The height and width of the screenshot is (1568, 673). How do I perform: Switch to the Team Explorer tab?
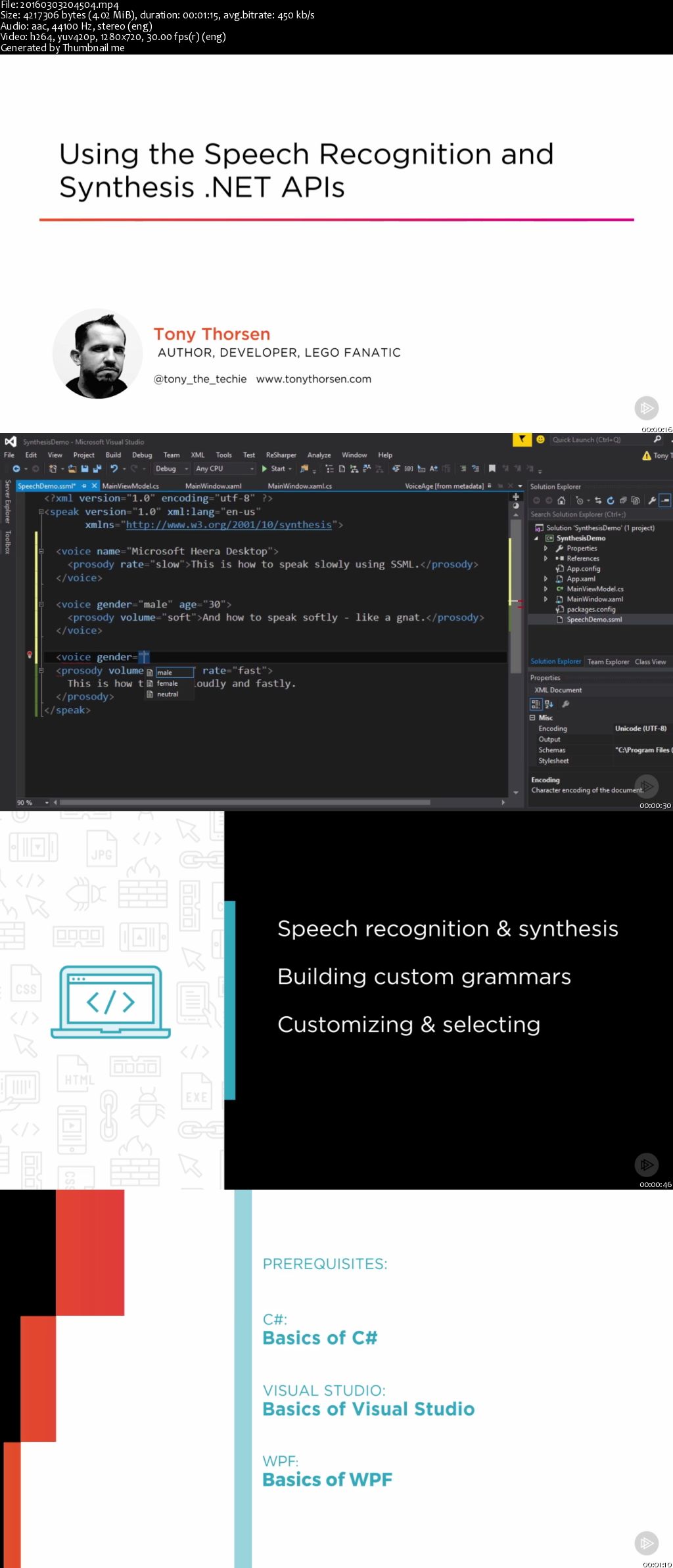pyautogui.click(x=608, y=661)
